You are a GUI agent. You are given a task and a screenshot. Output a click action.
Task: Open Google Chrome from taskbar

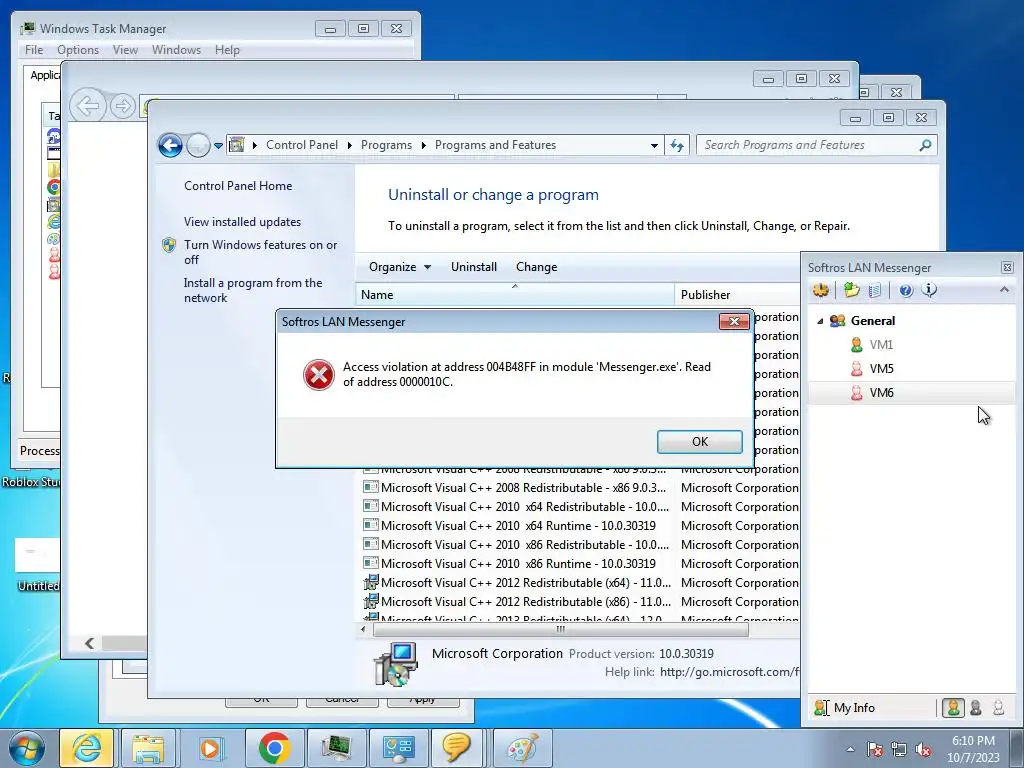pos(274,748)
